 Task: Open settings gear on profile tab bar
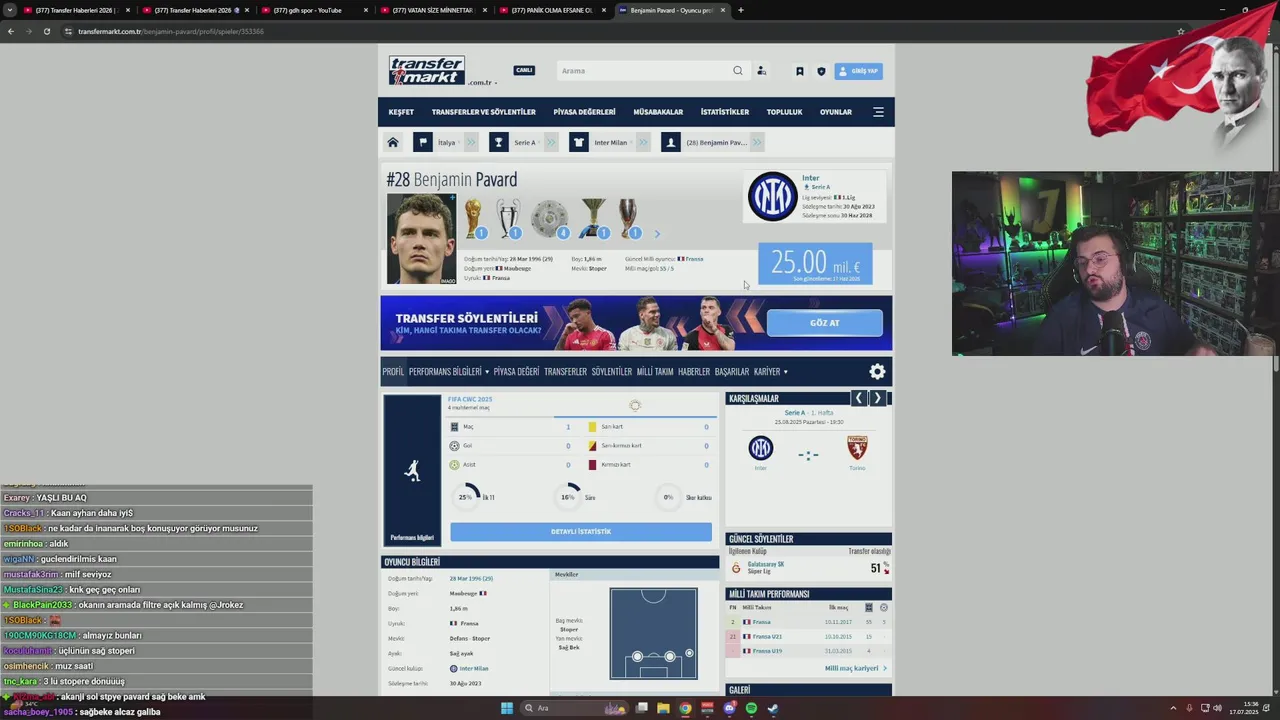pos(877,372)
